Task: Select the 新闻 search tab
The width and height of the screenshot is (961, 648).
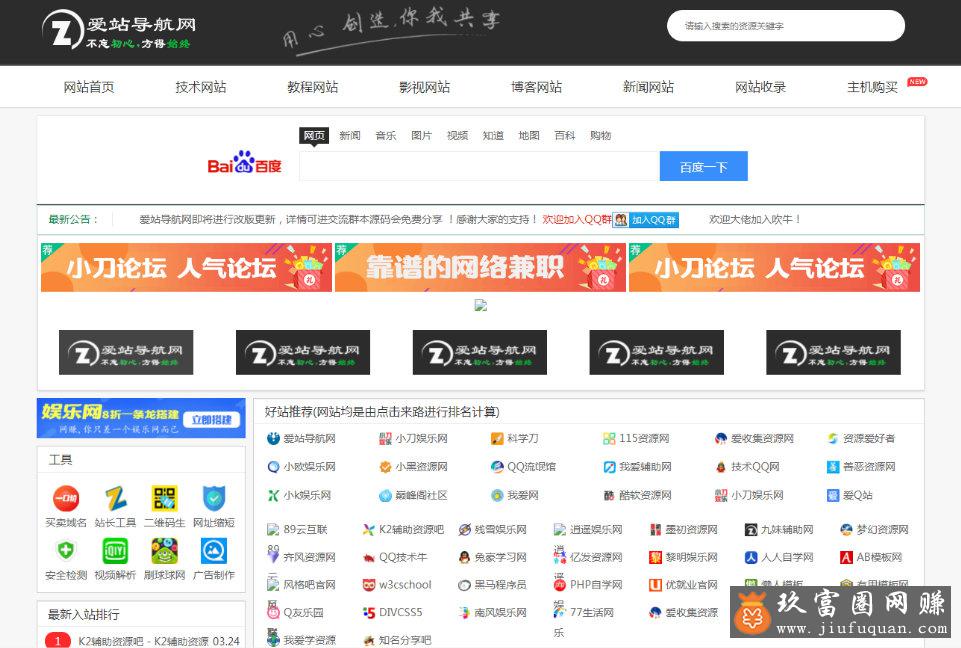Action: 350,135
